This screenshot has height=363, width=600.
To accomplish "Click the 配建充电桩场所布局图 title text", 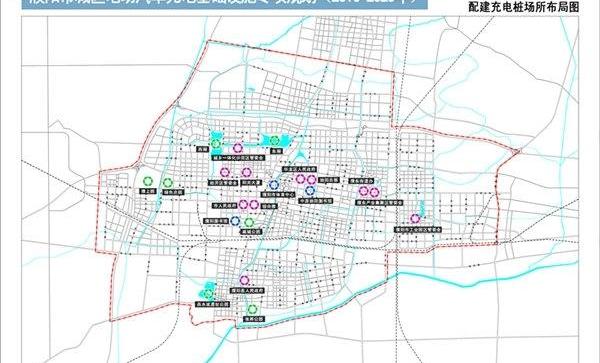I will (523, 7).
